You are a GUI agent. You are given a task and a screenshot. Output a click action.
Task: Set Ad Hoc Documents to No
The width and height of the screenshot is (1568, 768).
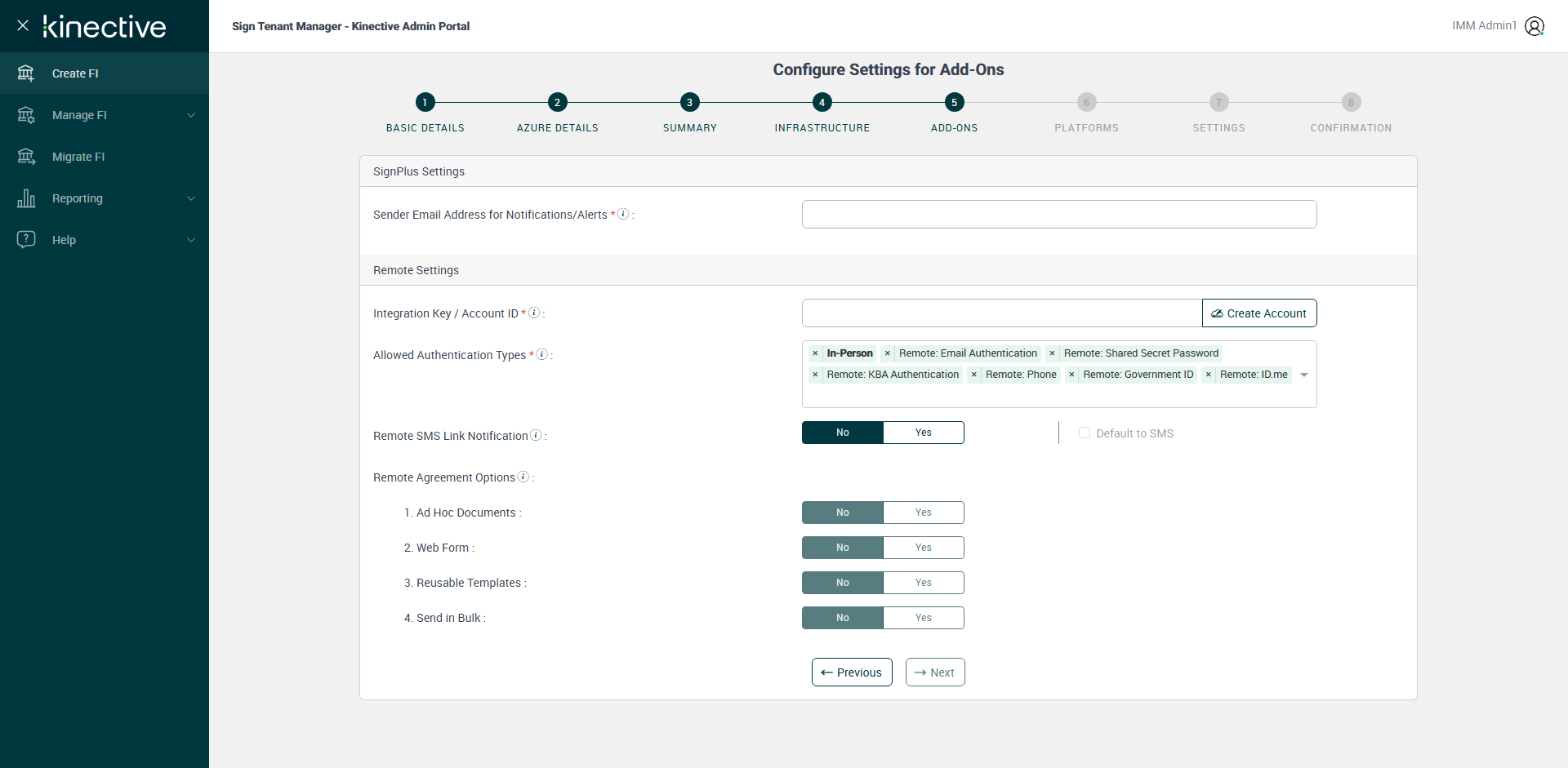843,513
